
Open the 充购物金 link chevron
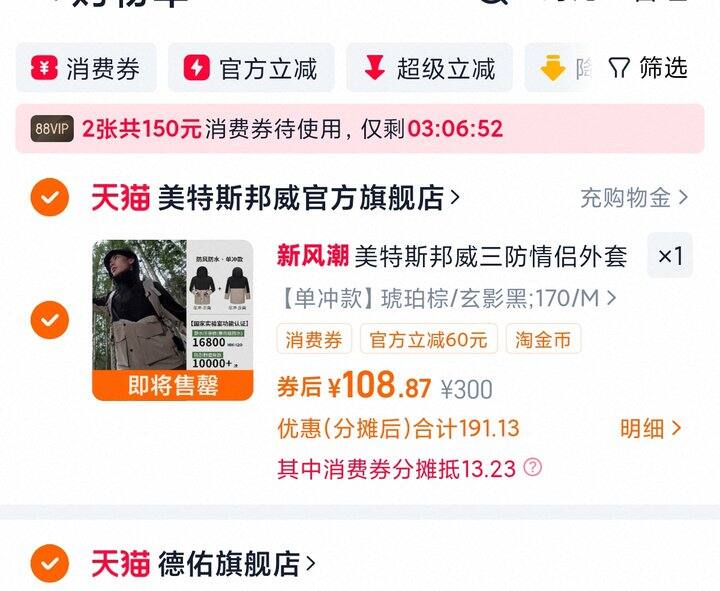pos(683,197)
